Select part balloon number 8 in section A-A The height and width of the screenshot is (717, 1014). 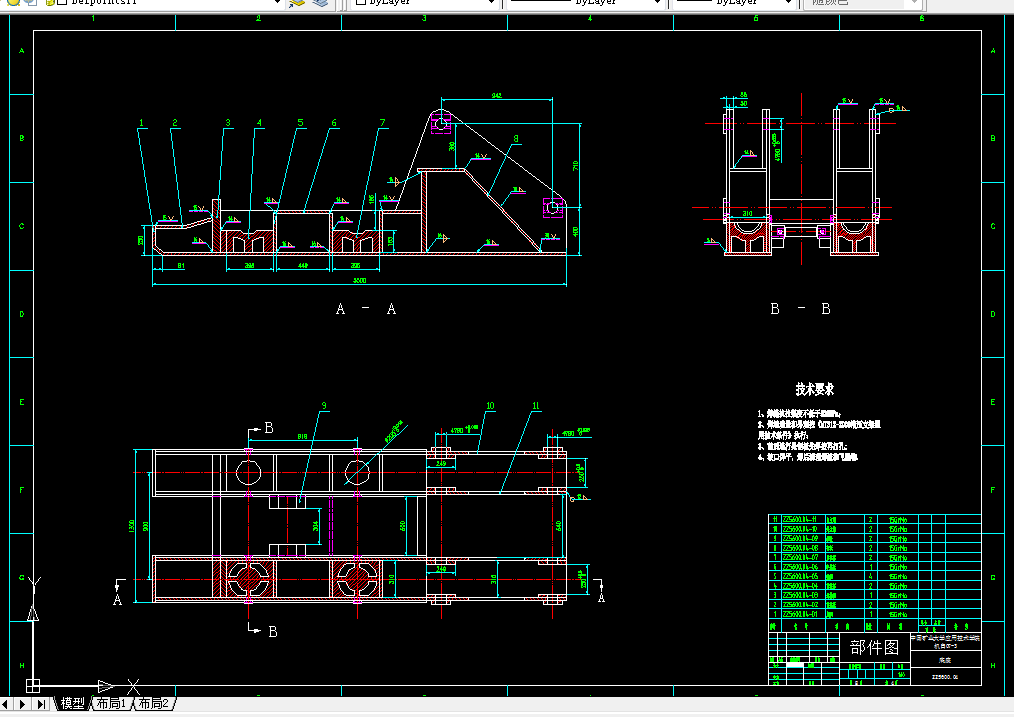click(515, 138)
